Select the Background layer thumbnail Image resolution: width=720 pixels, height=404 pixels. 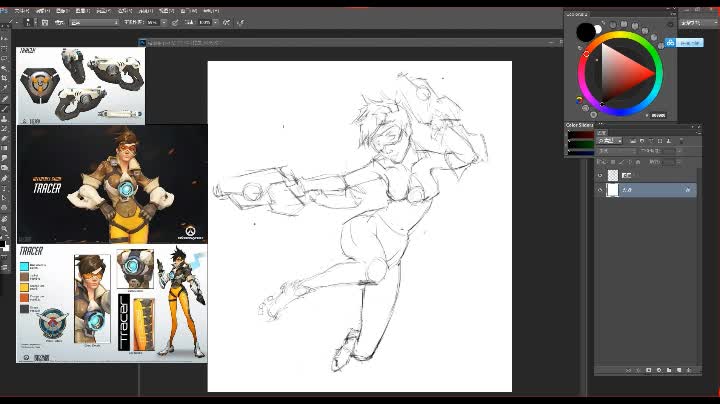(x=613, y=190)
